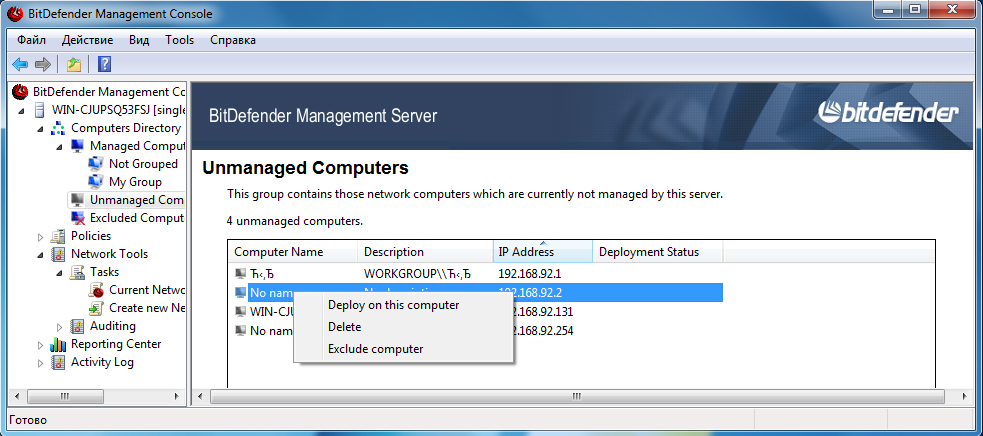The height and width of the screenshot is (436, 983).
Task: Sort by Deployment Status column header
Action: click(x=657, y=252)
